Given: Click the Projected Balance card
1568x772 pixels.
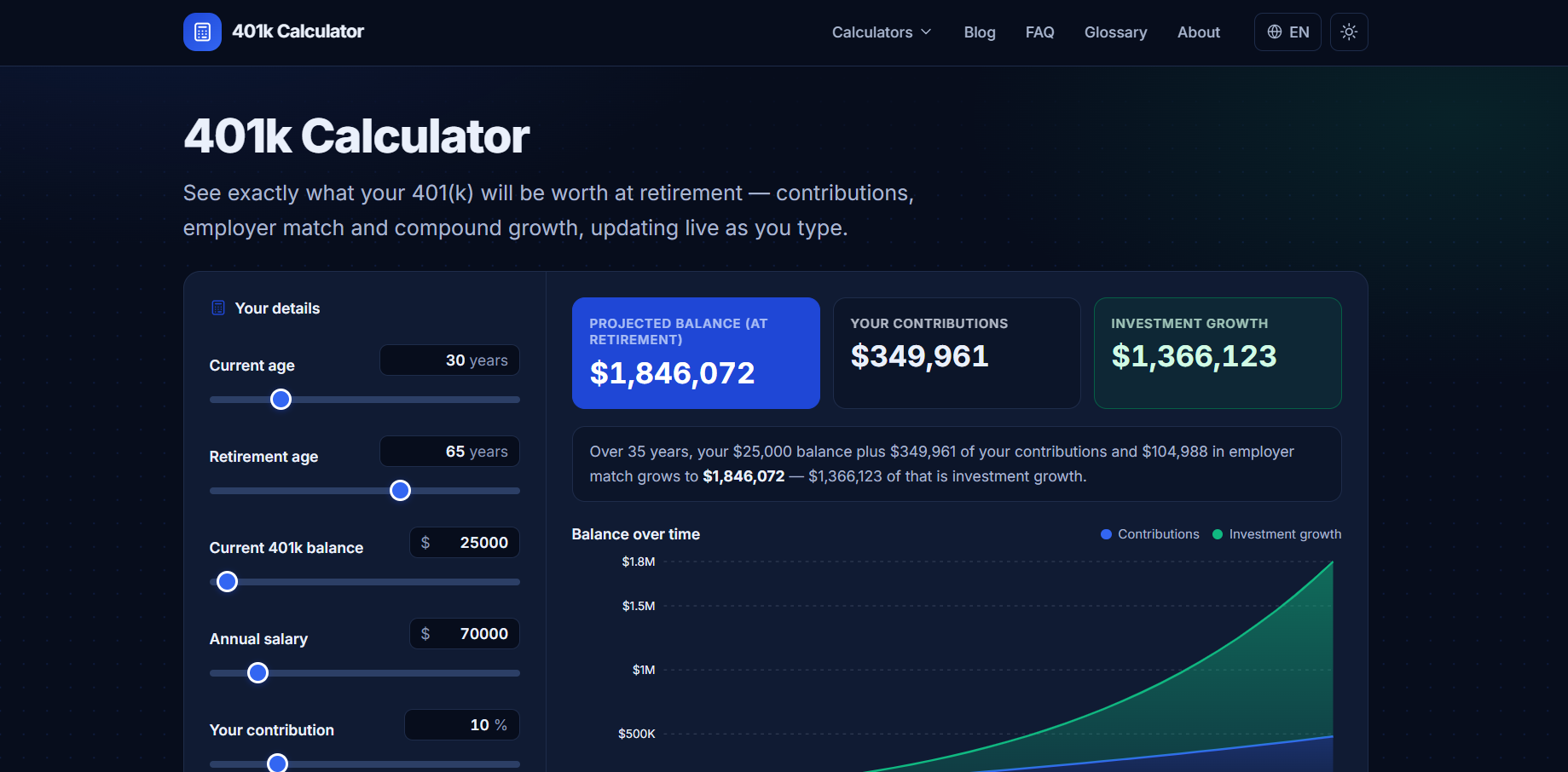Looking at the screenshot, I should tap(696, 353).
